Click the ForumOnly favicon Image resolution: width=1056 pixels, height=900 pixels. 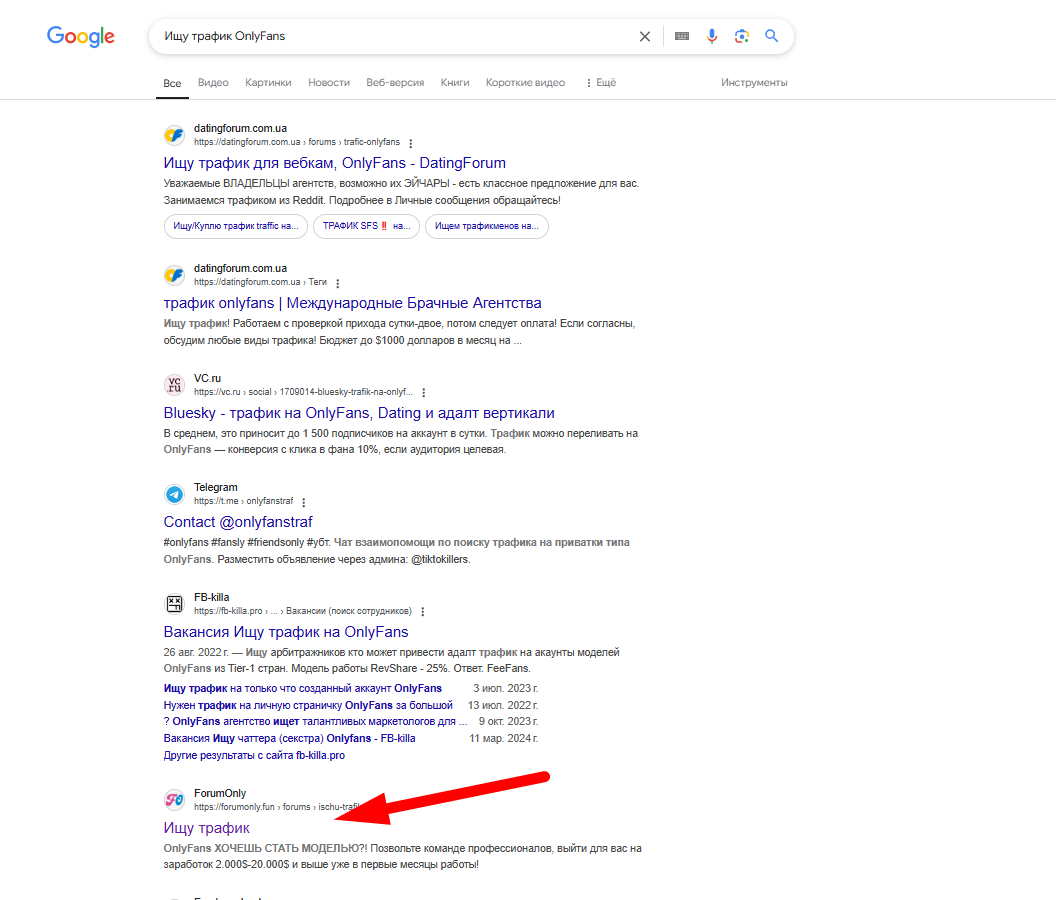pyautogui.click(x=174, y=800)
